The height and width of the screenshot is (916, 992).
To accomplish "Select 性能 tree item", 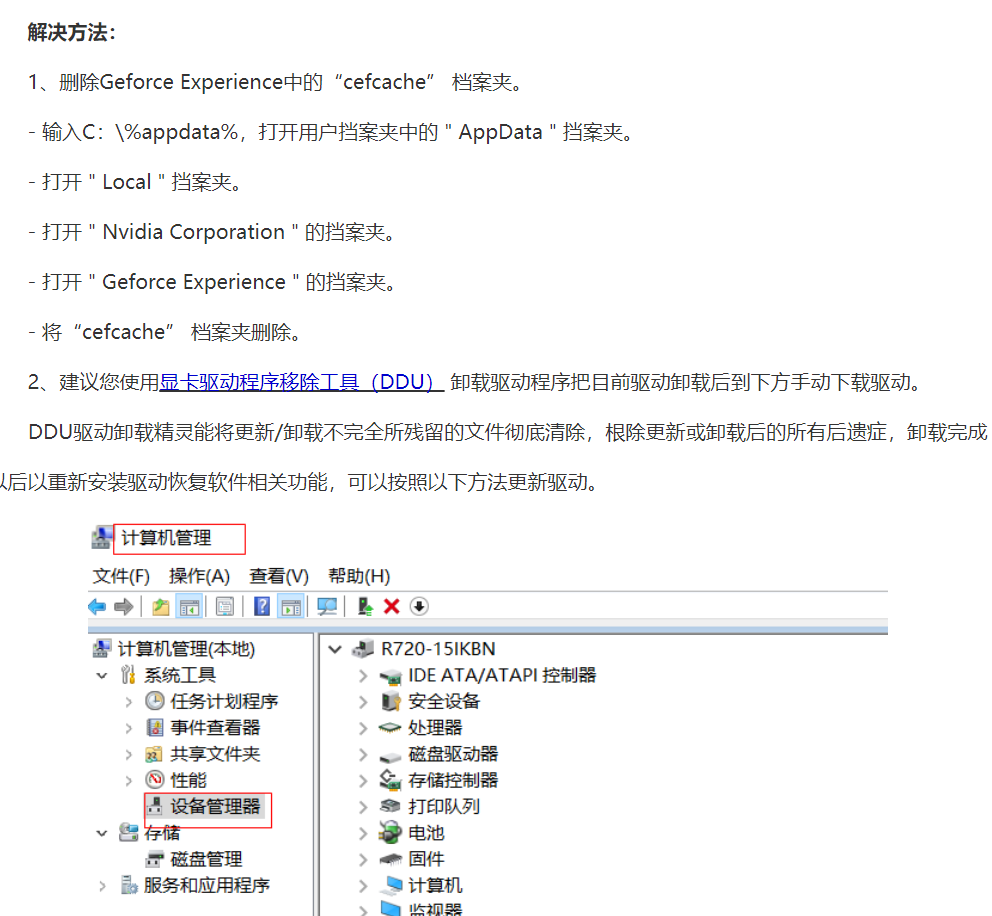I will (x=189, y=781).
